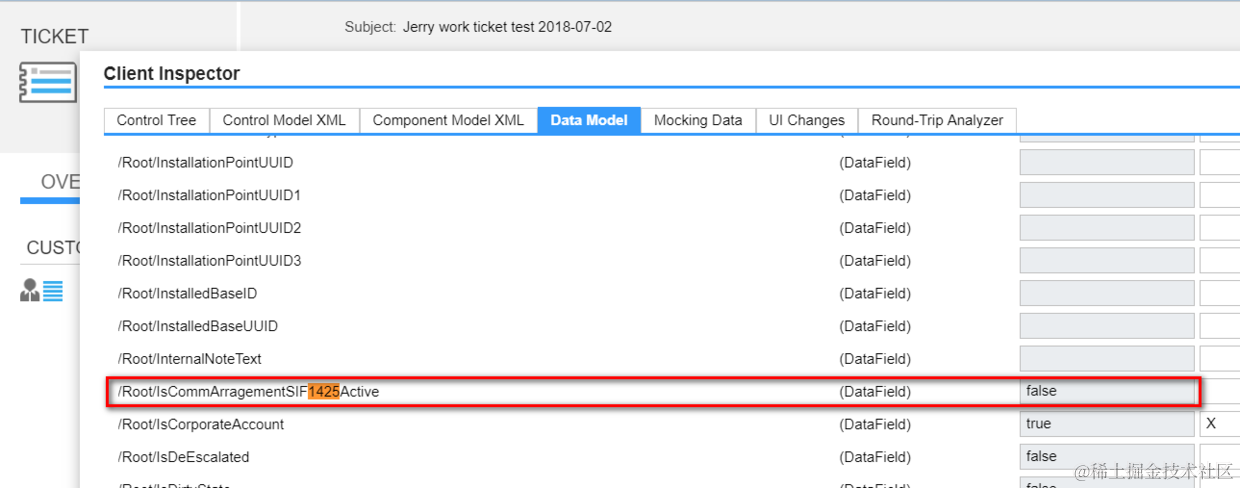This screenshot has width=1240, height=488.
Task: Focus the IsDeEscalated value field
Action: [1107, 457]
